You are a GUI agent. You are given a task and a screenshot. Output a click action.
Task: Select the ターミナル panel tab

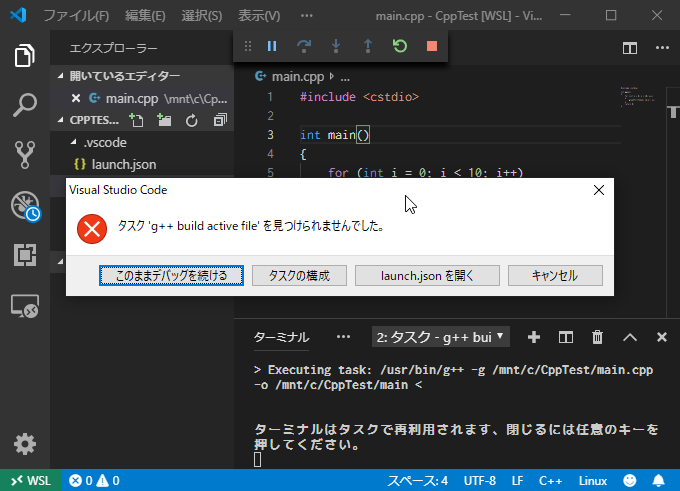(281, 337)
